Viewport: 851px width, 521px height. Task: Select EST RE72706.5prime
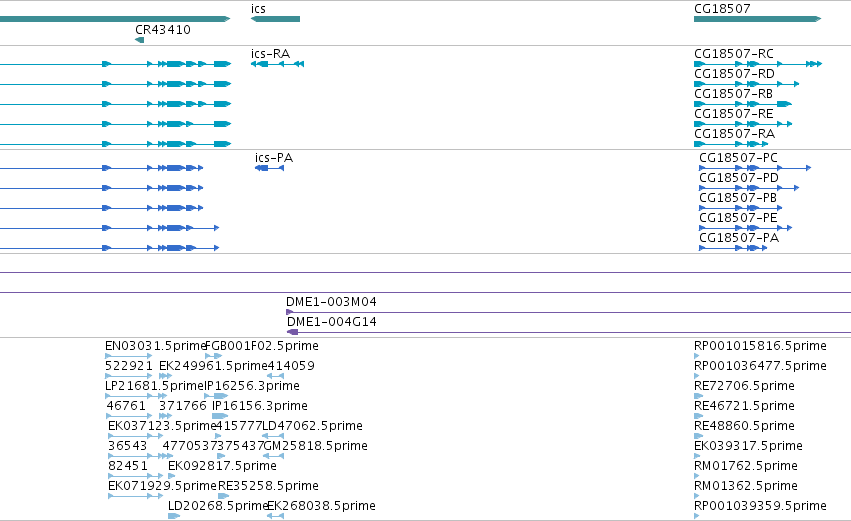pyautogui.click(x=698, y=396)
